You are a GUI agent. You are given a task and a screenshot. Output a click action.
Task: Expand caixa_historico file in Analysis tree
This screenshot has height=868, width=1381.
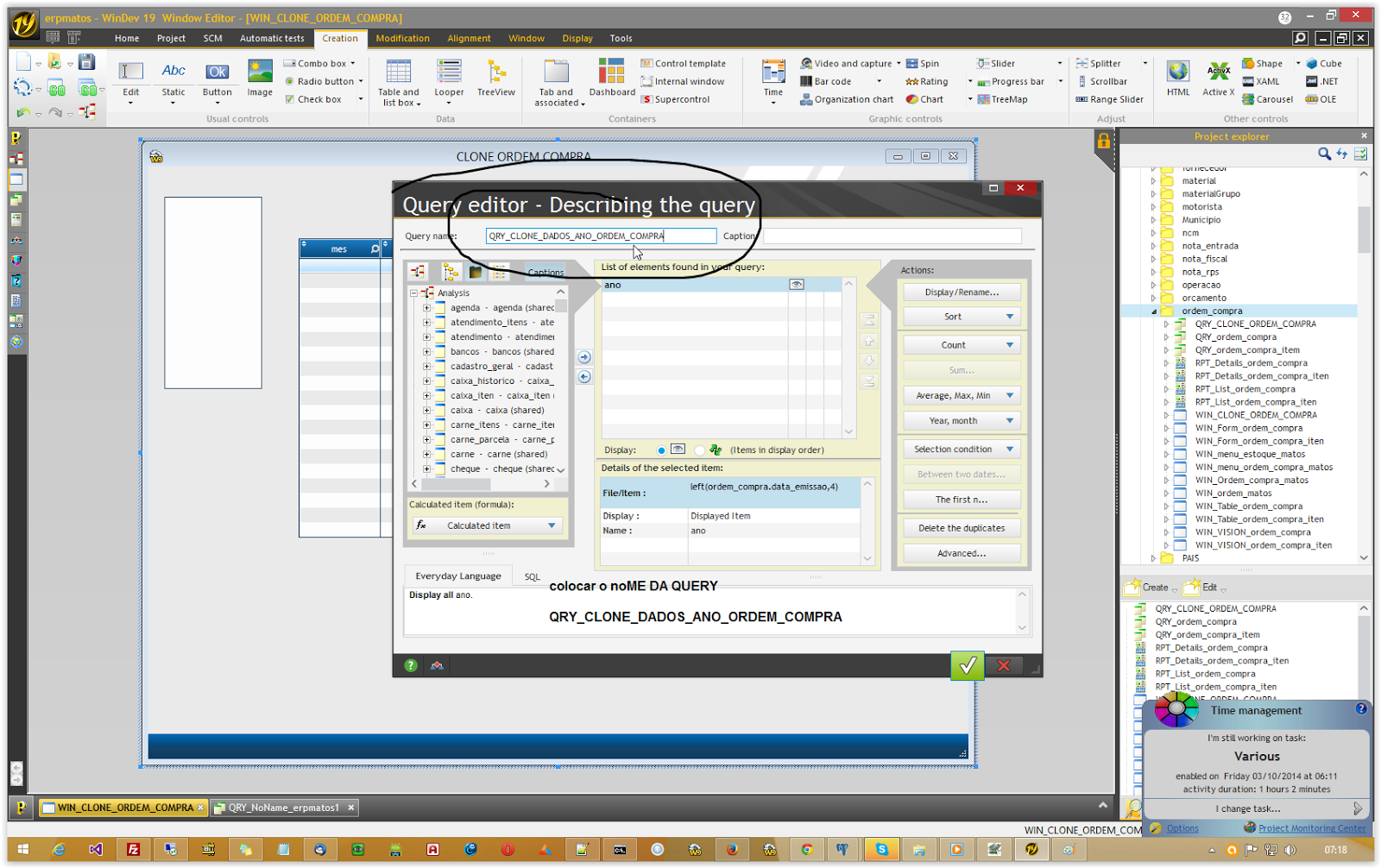coord(426,381)
